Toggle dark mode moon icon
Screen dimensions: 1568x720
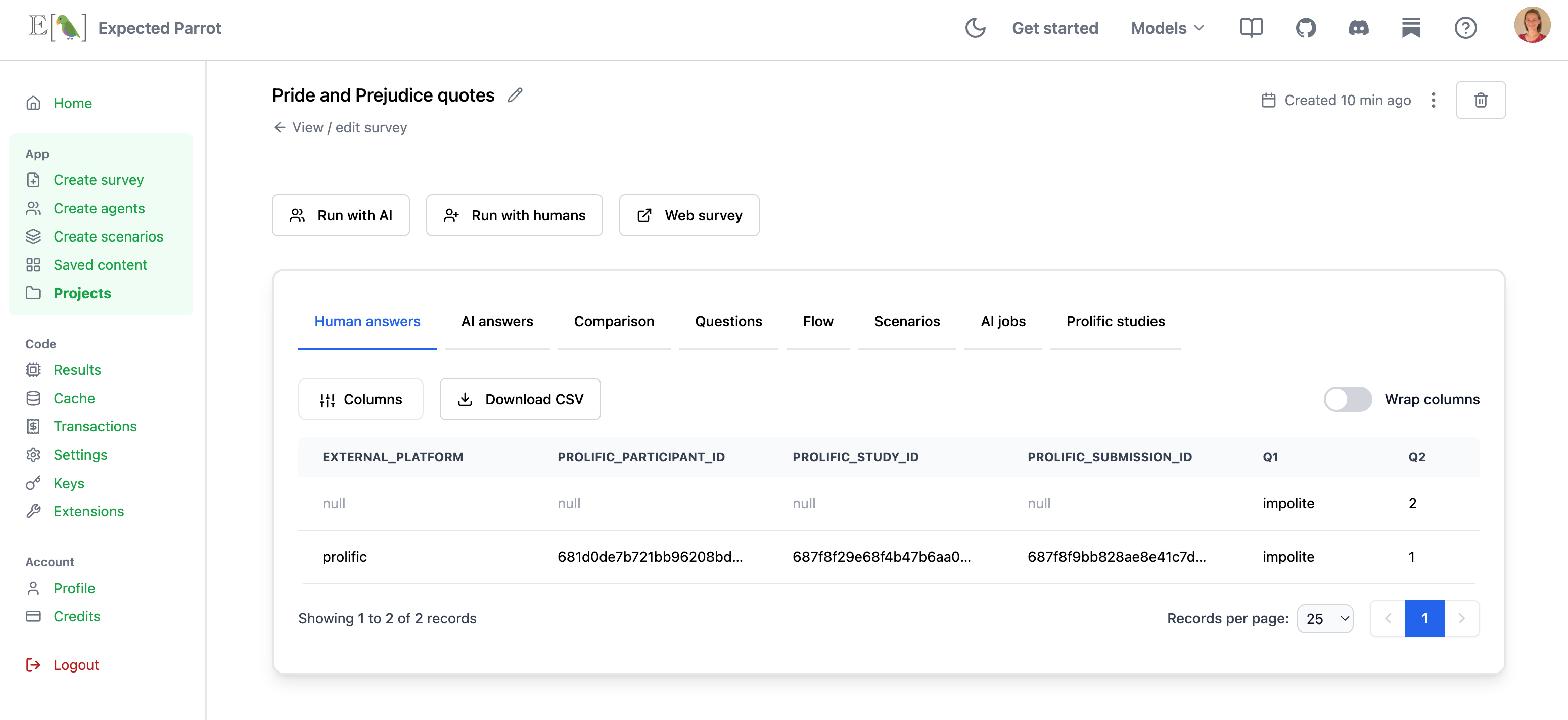[x=975, y=28]
